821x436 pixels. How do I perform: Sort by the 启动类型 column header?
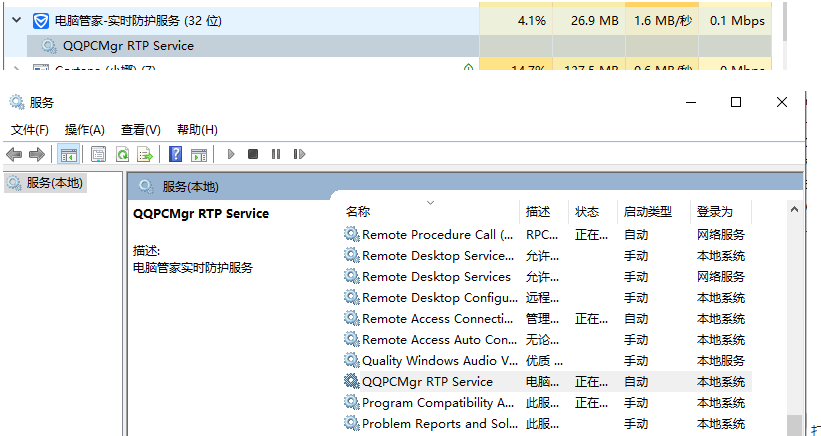(654, 211)
